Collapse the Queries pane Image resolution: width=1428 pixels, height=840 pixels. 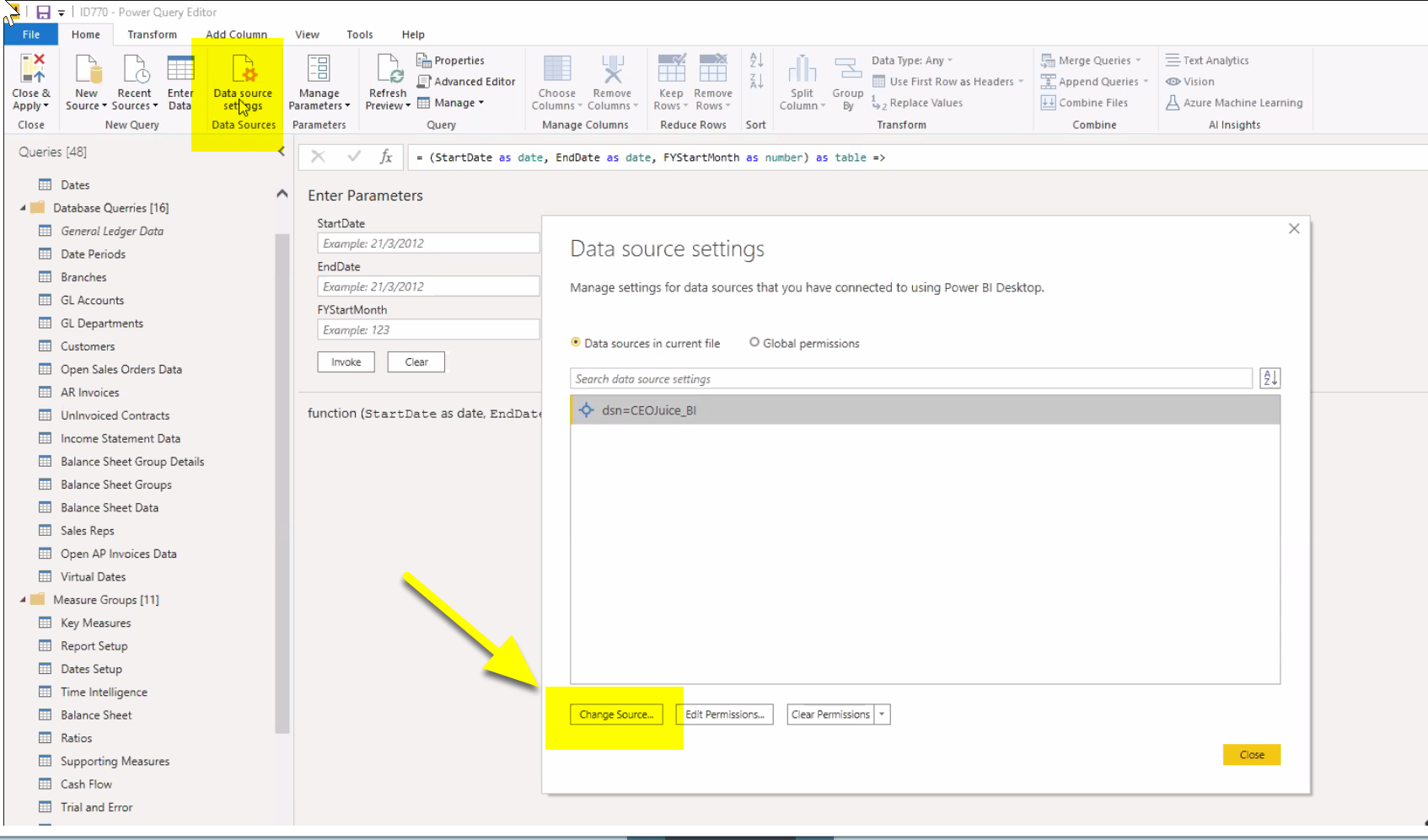pyautogui.click(x=282, y=152)
